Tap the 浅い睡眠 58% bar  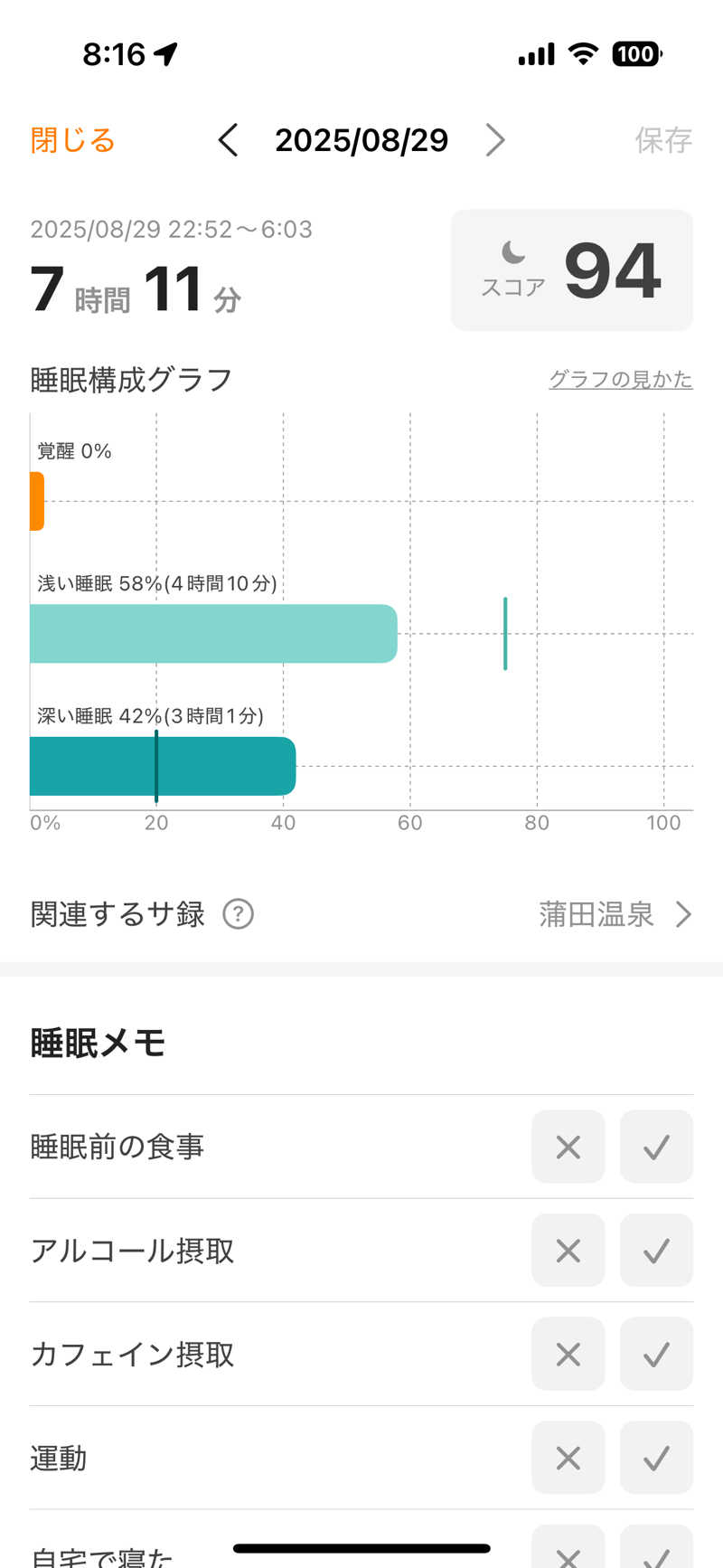click(213, 633)
